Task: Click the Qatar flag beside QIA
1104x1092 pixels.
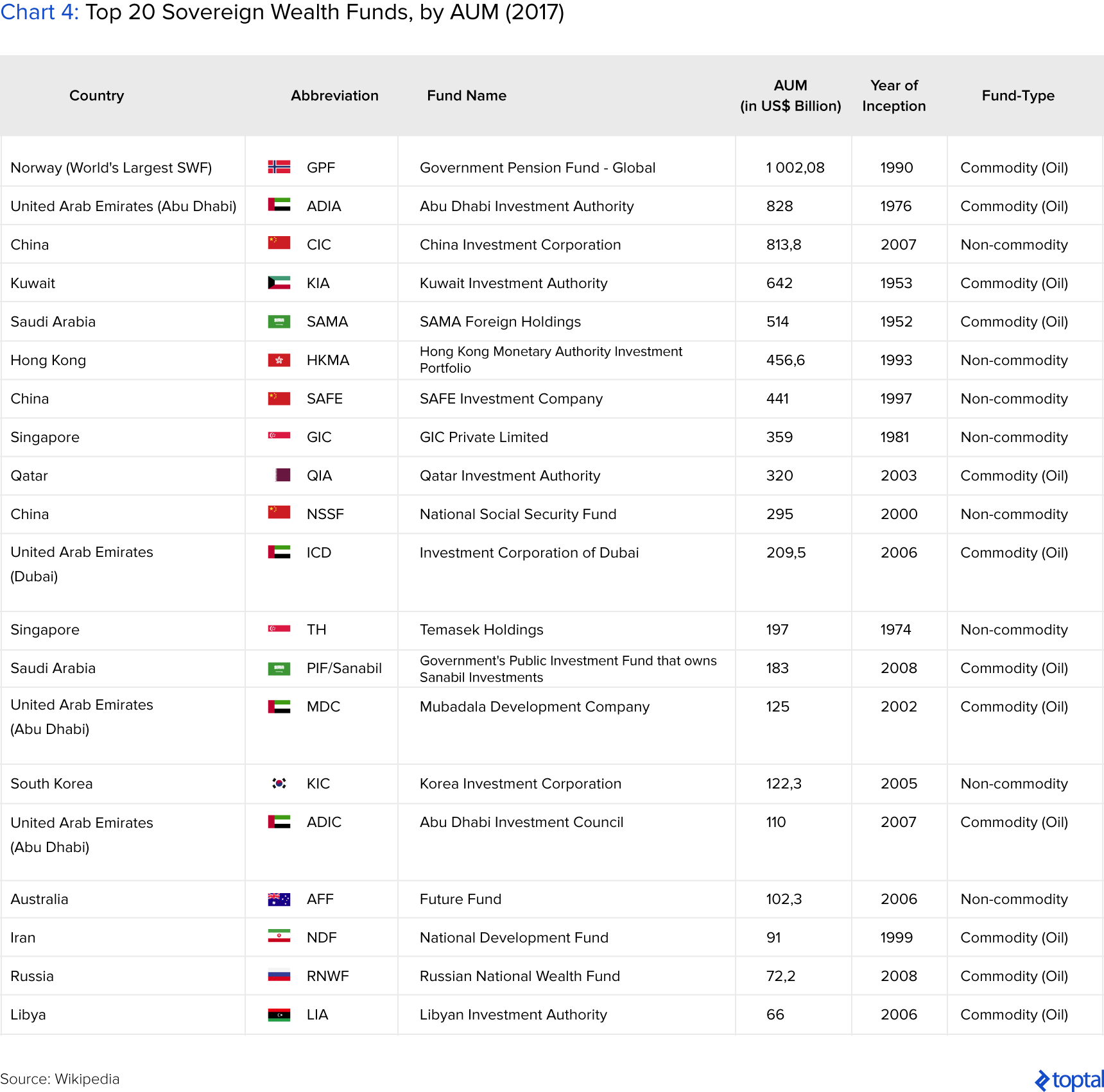Action: pyautogui.click(x=282, y=475)
